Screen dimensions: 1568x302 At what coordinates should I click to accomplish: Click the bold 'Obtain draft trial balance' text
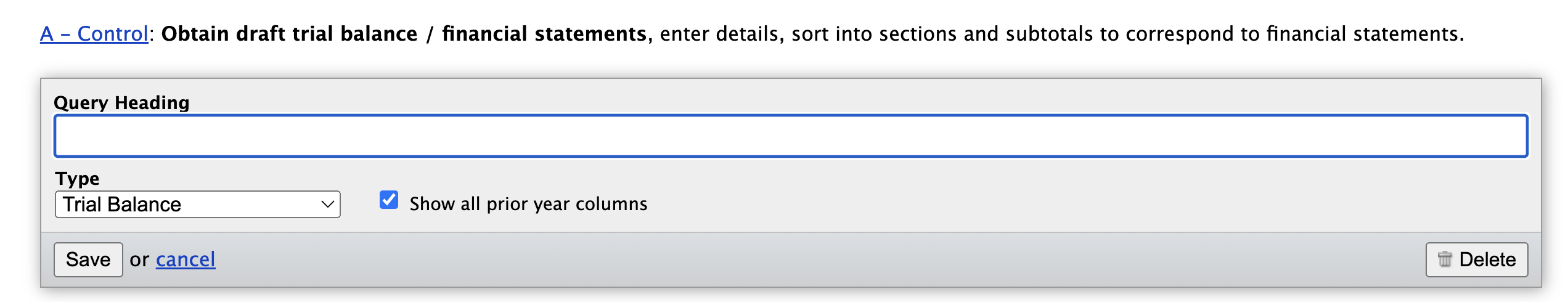[x=289, y=34]
